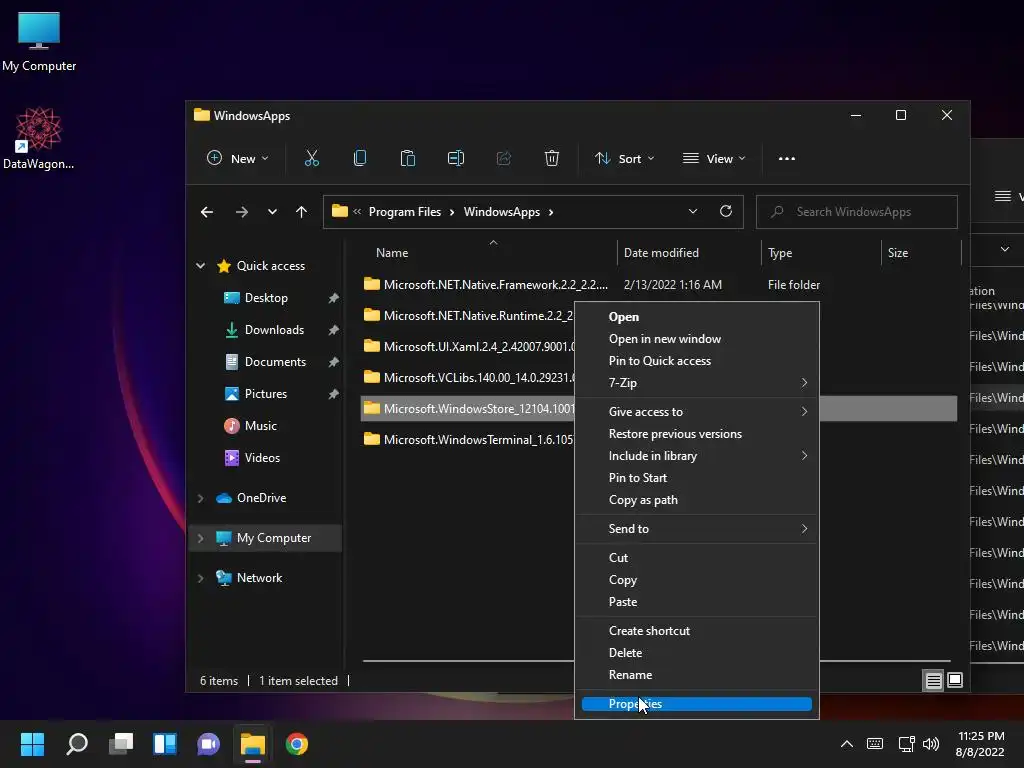This screenshot has width=1024, height=768.
Task: Click the Rename icon in toolbar
Action: click(456, 159)
